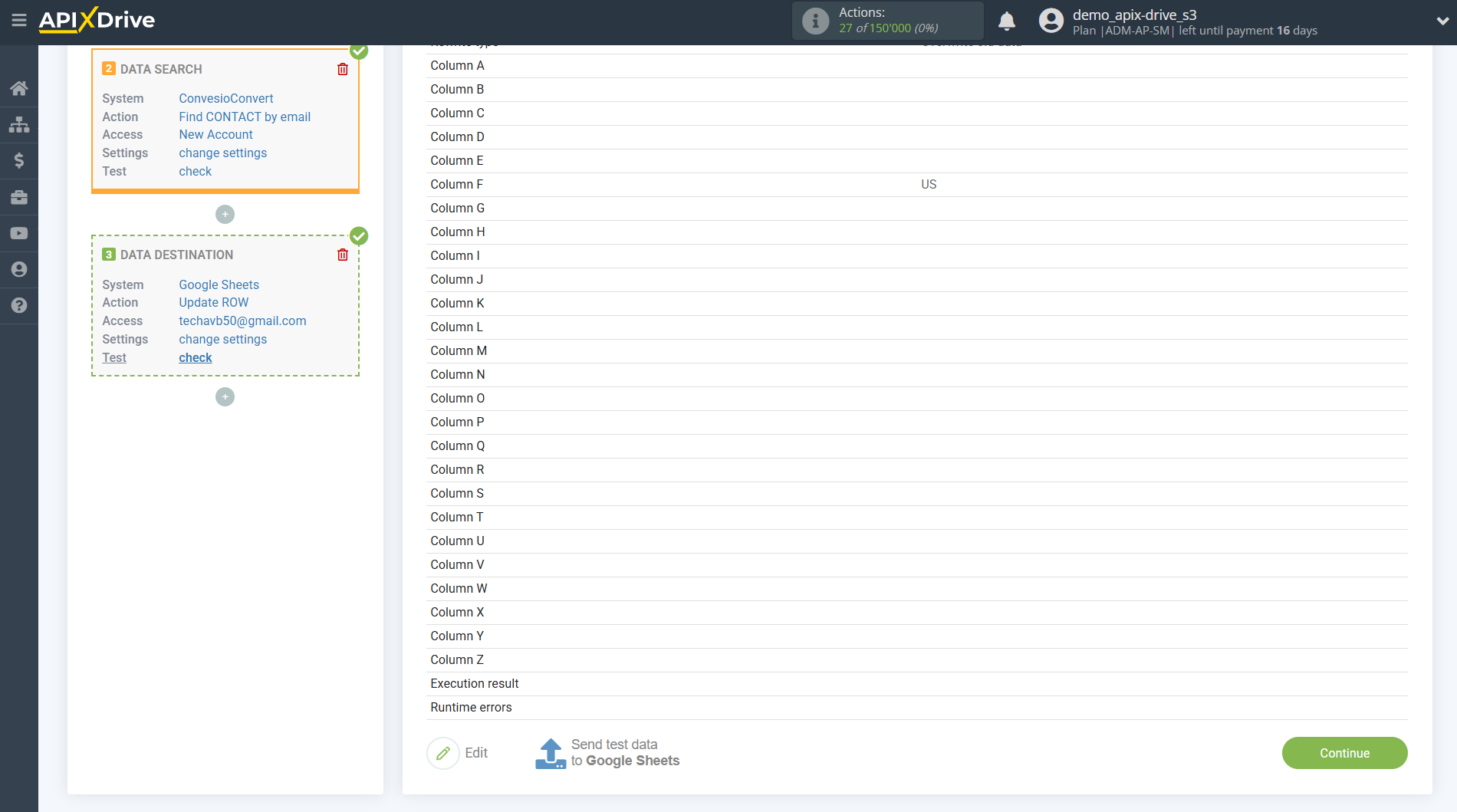Image resolution: width=1457 pixels, height=812 pixels.
Task: Add a step below the Data Destination block
Action: click(x=225, y=397)
